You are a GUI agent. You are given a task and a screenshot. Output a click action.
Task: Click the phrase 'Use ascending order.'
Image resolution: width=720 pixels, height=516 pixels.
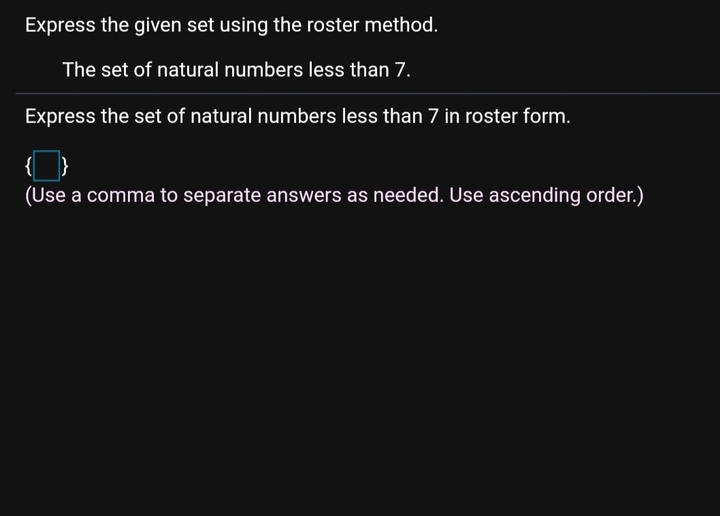546,195
